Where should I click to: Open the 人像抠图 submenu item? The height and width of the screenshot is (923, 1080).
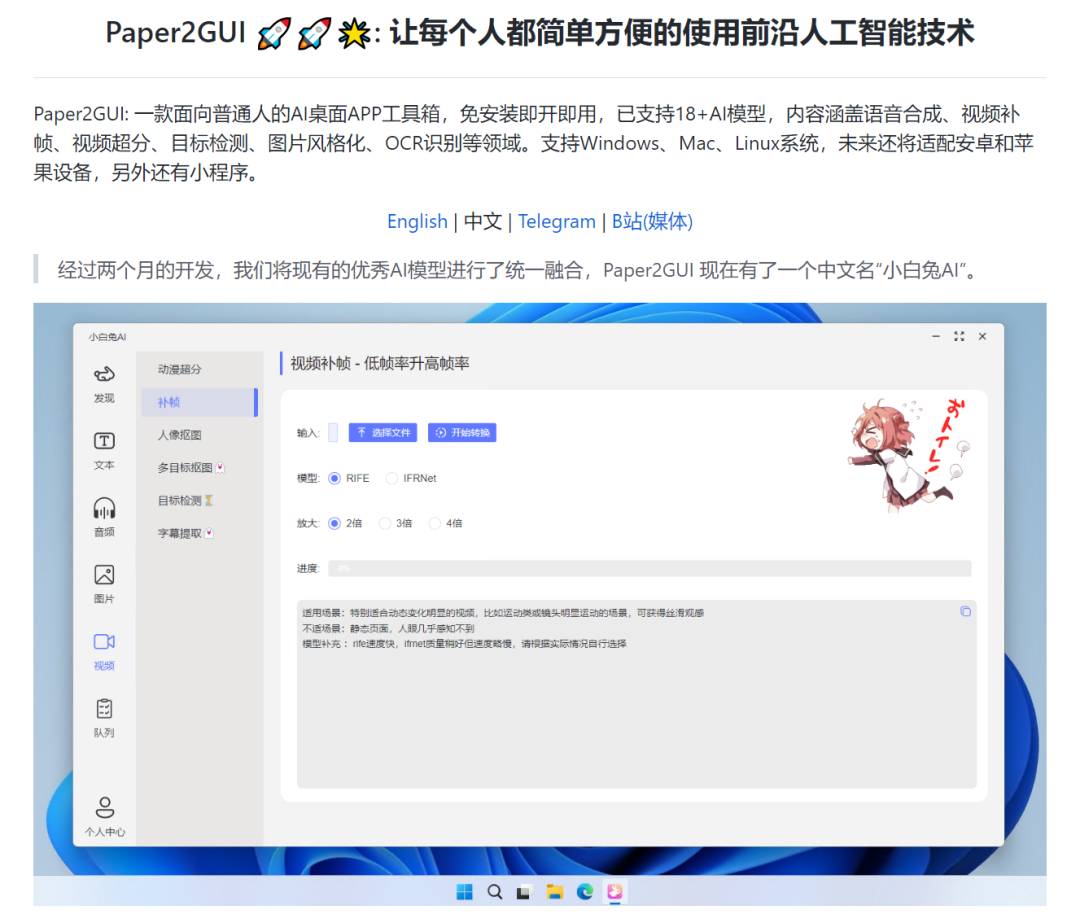(200, 435)
